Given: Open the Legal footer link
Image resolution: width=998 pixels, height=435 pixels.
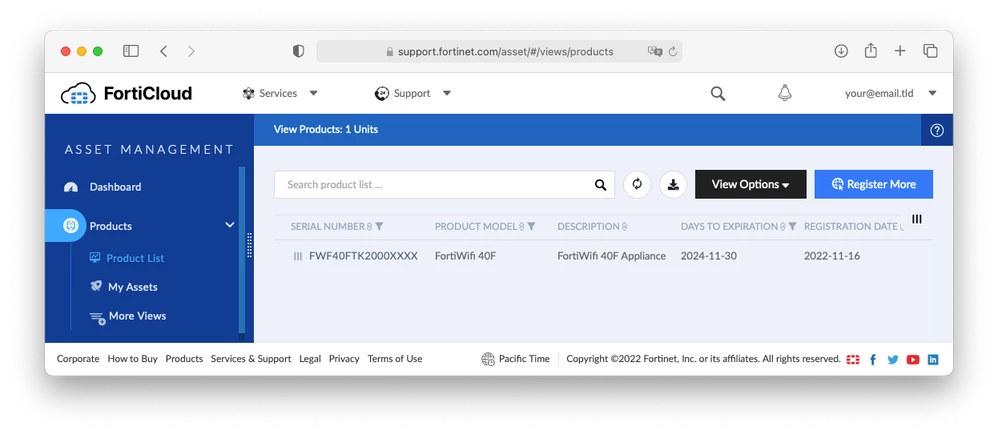Looking at the screenshot, I should point(310,359).
